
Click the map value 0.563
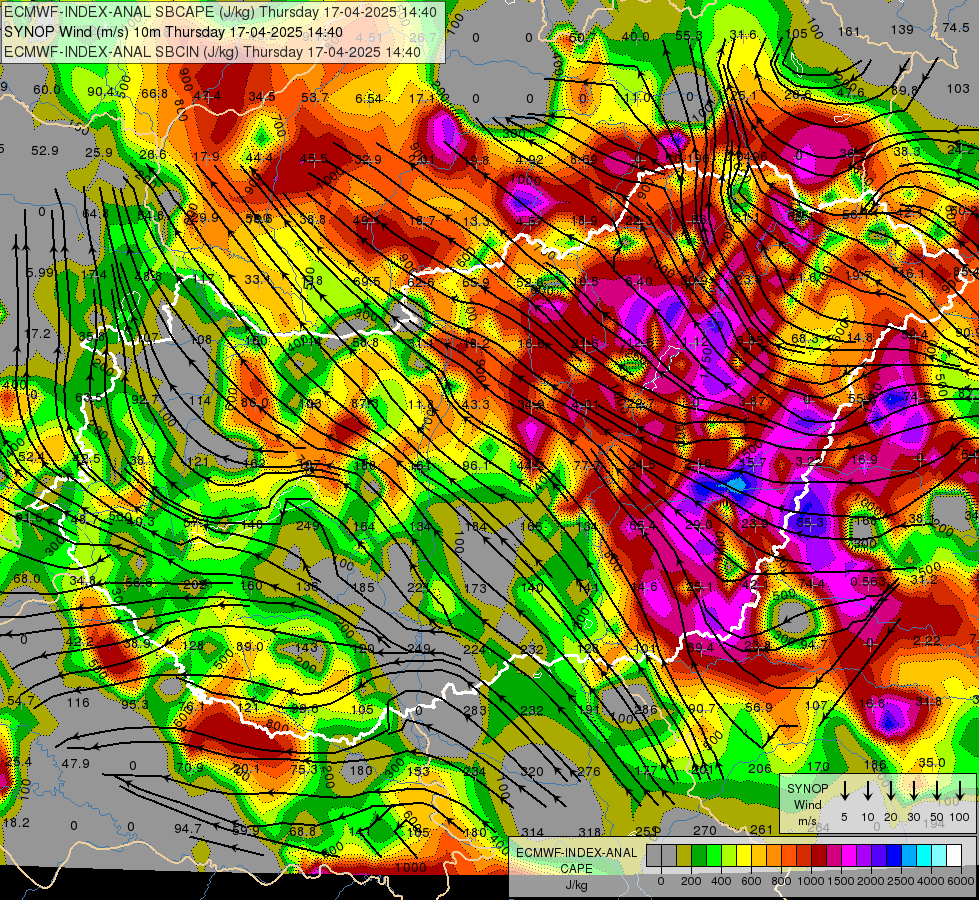pos(868,581)
